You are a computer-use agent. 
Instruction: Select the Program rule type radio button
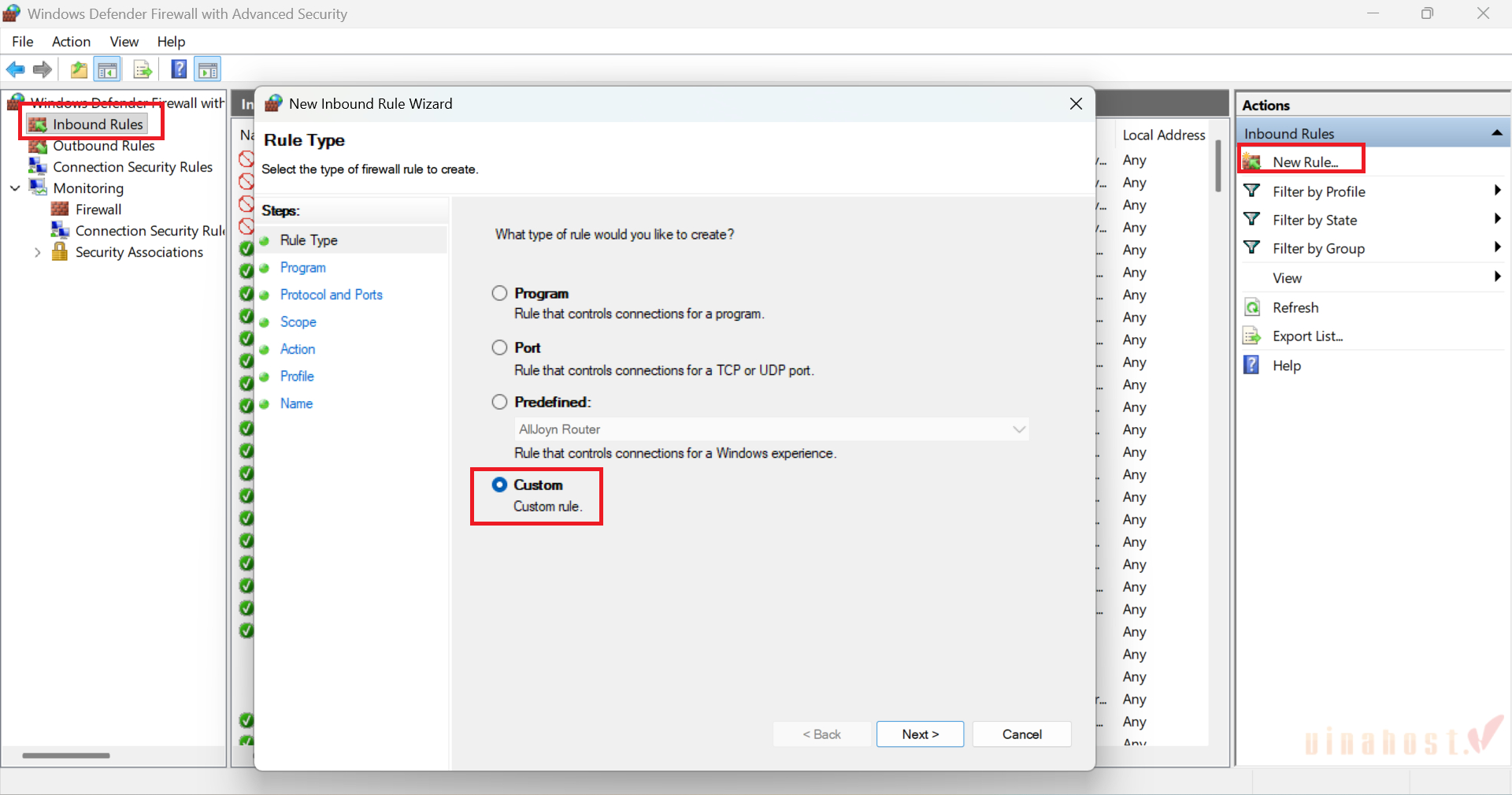pos(499,293)
